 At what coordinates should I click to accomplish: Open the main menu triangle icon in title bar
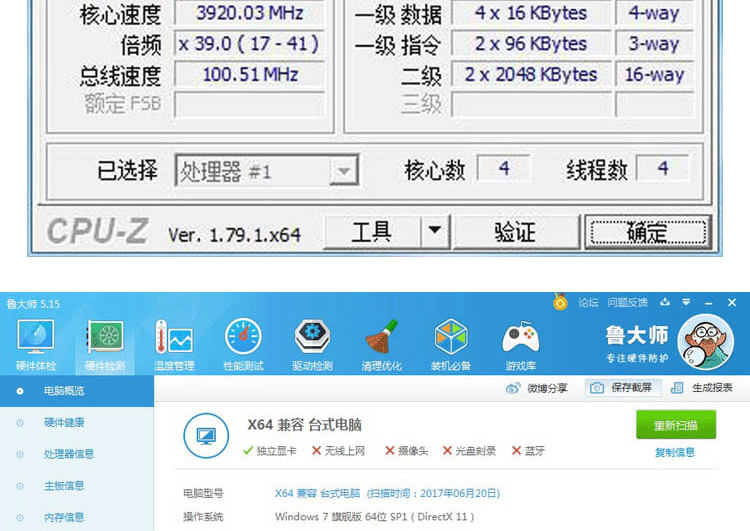(686, 302)
